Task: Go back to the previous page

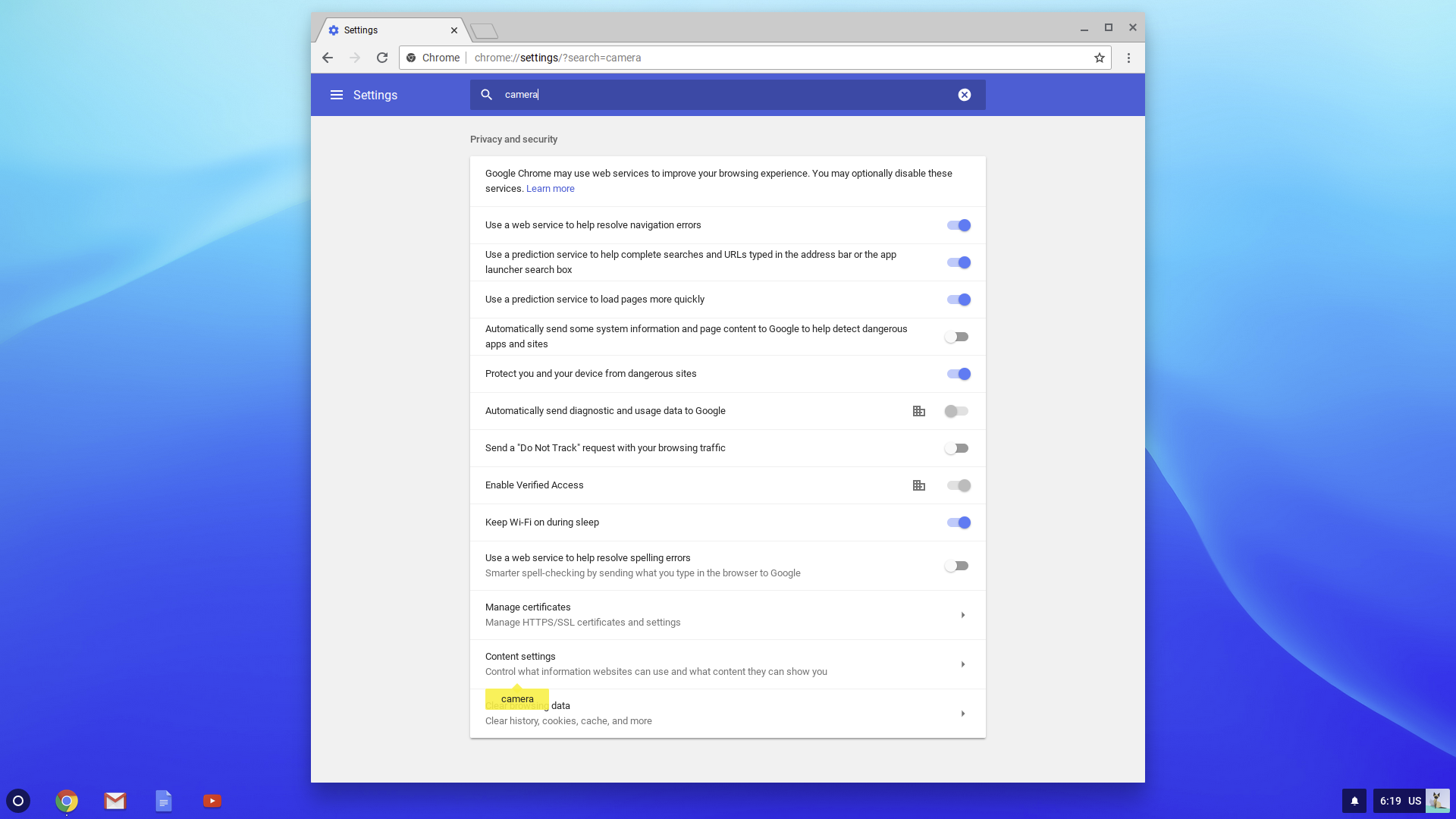Action: click(328, 58)
